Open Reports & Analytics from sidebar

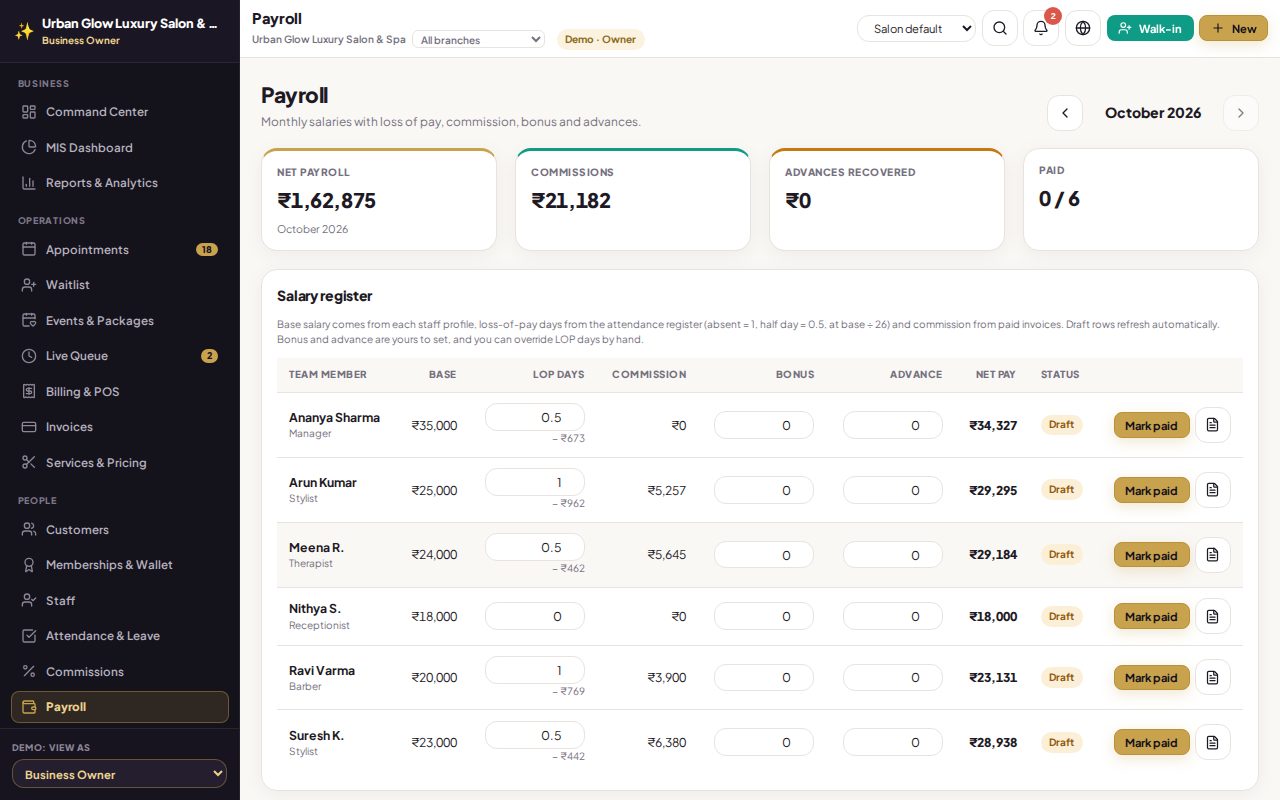[x=120, y=183]
